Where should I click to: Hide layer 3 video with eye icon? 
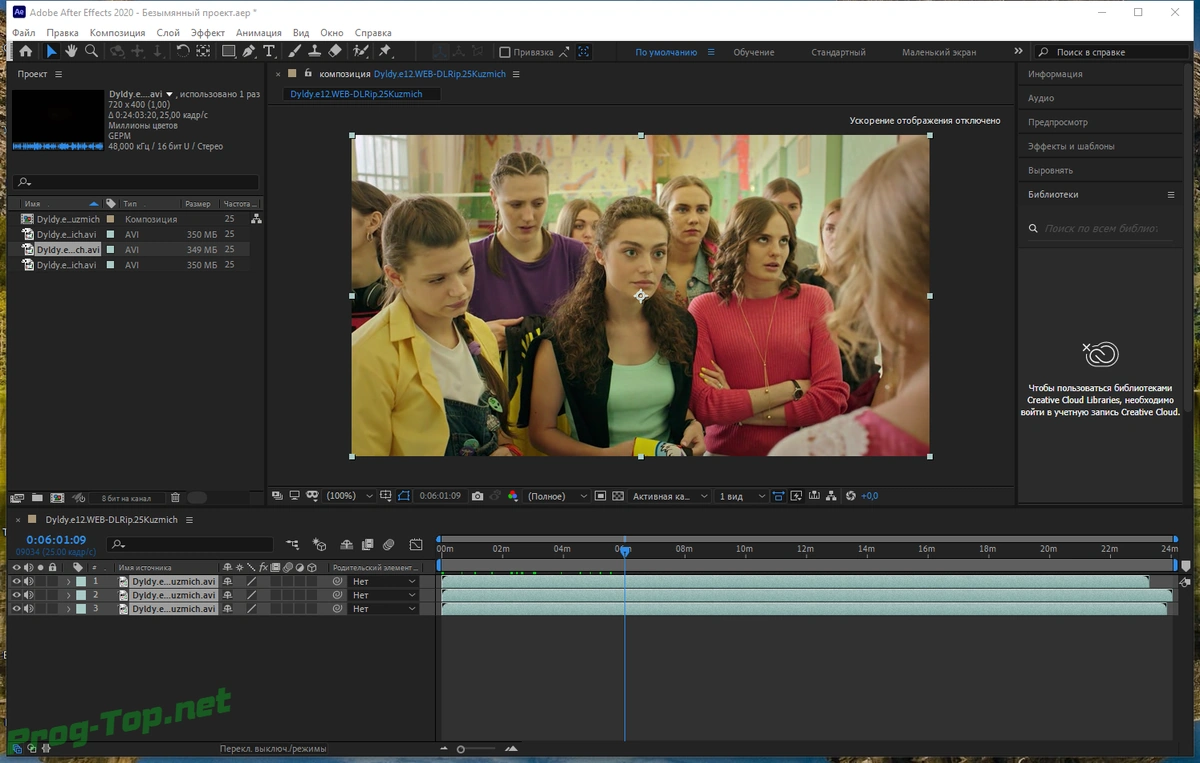click(x=16, y=608)
